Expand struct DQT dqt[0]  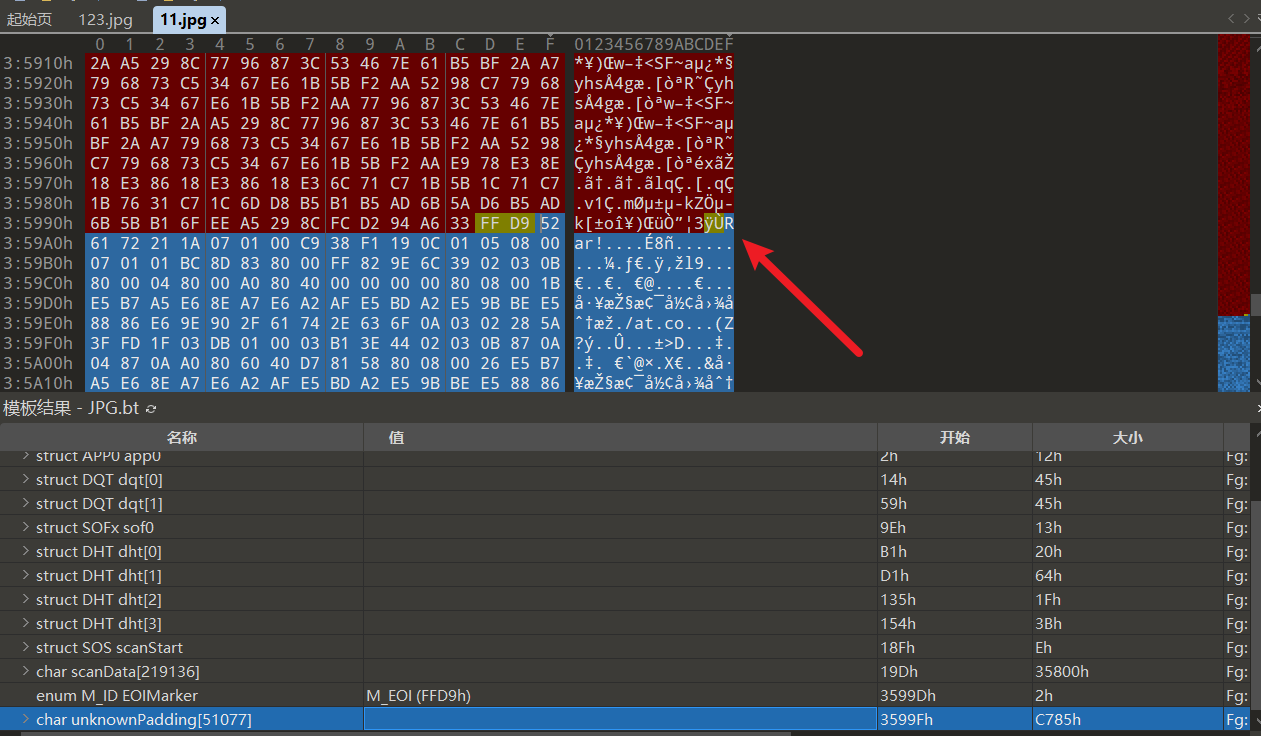click(x=26, y=479)
